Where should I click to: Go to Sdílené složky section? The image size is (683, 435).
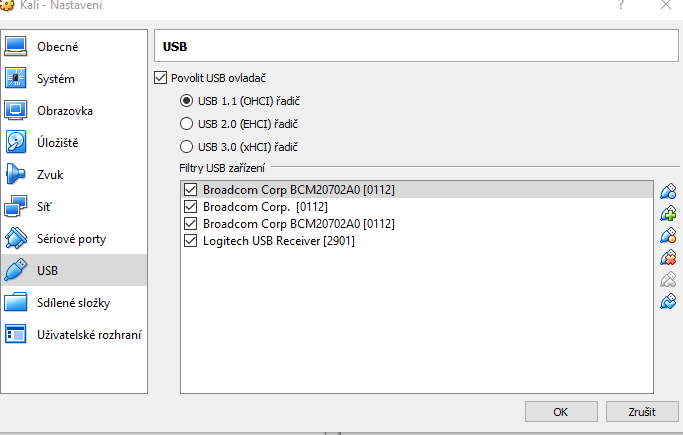[74, 303]
